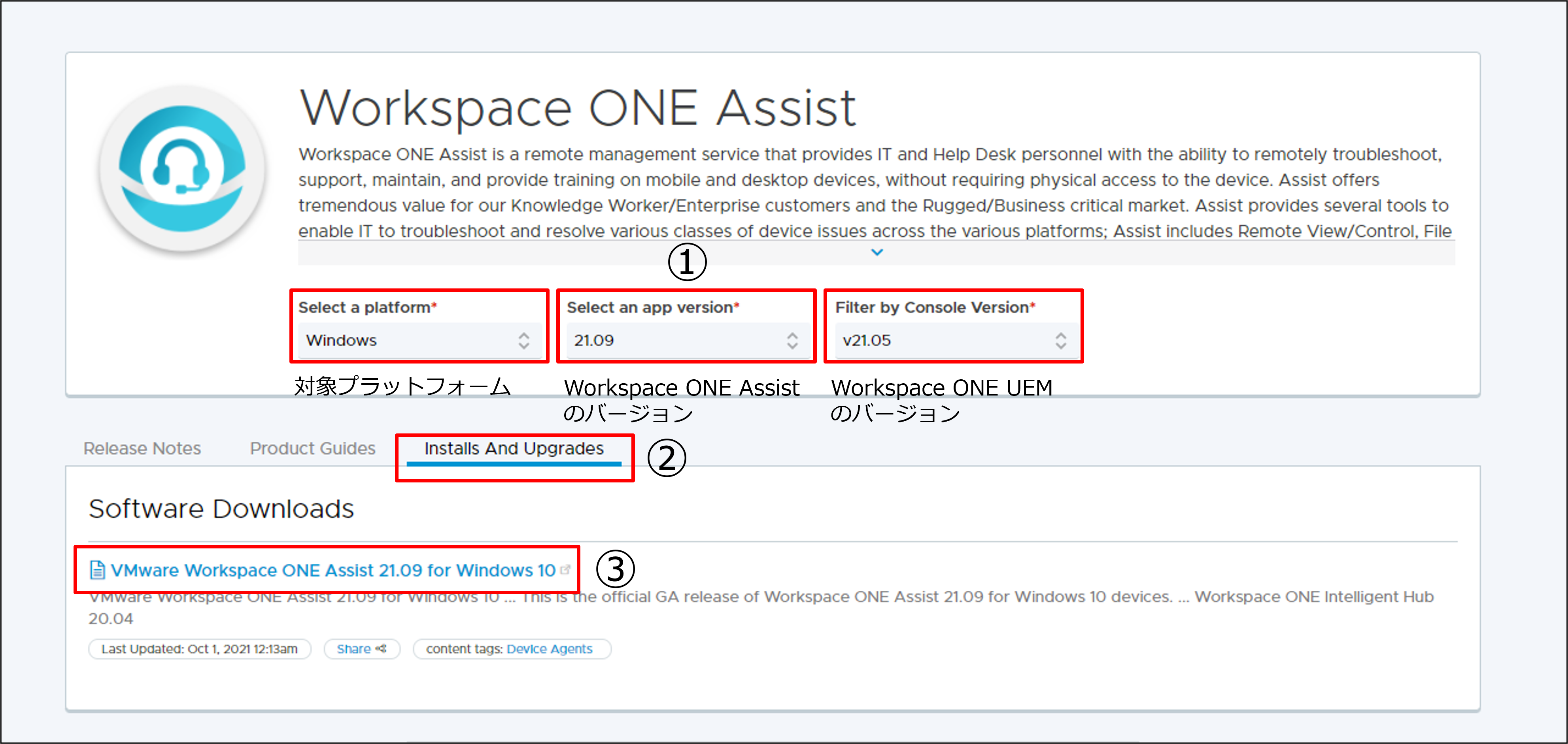The width and height of the screenshot is (1568, 744).
Task: Click the Select an app version label
Action: pyautogui.click(x=652, y=307)
